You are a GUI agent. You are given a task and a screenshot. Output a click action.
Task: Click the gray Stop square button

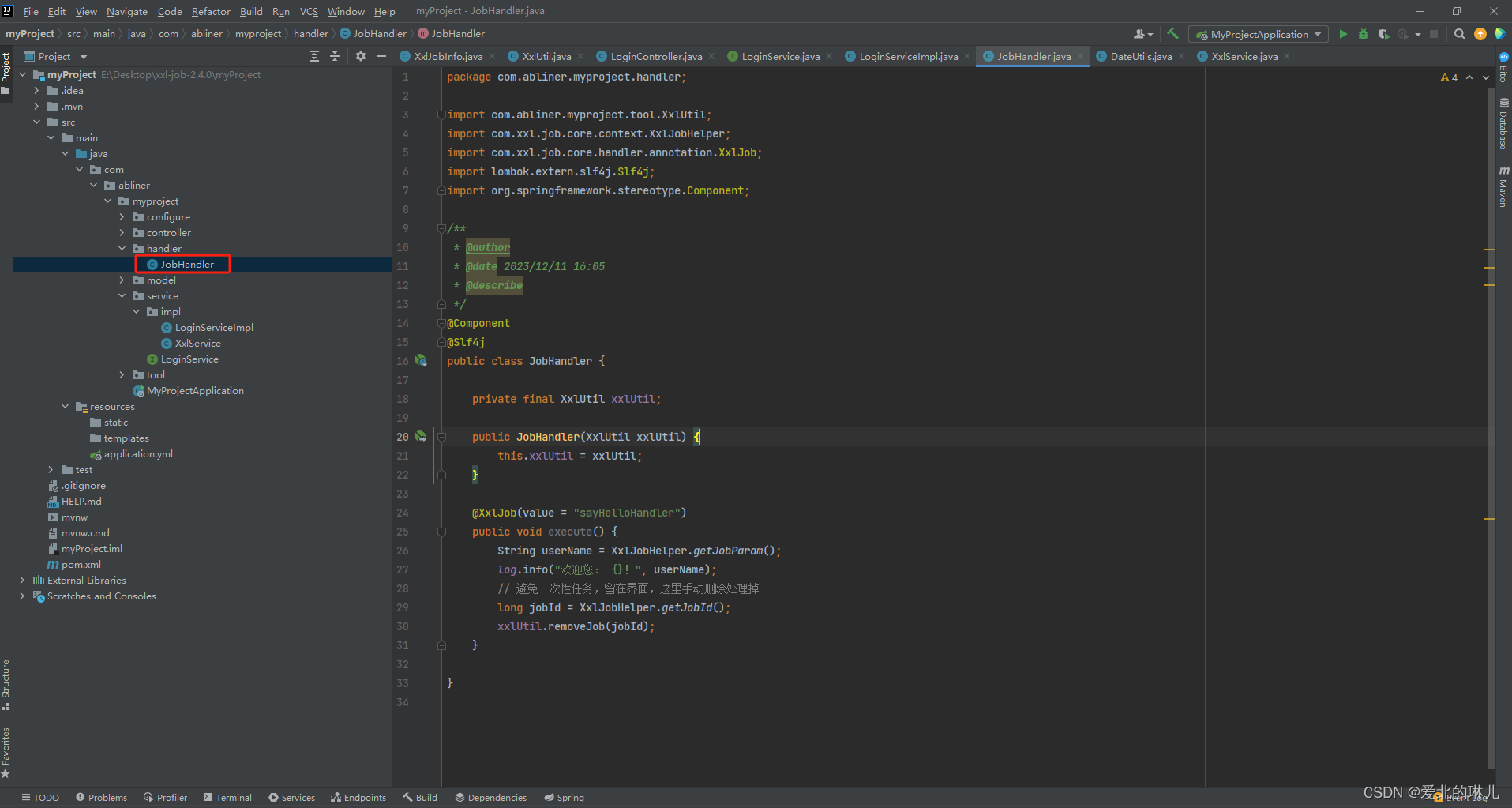1434,34
